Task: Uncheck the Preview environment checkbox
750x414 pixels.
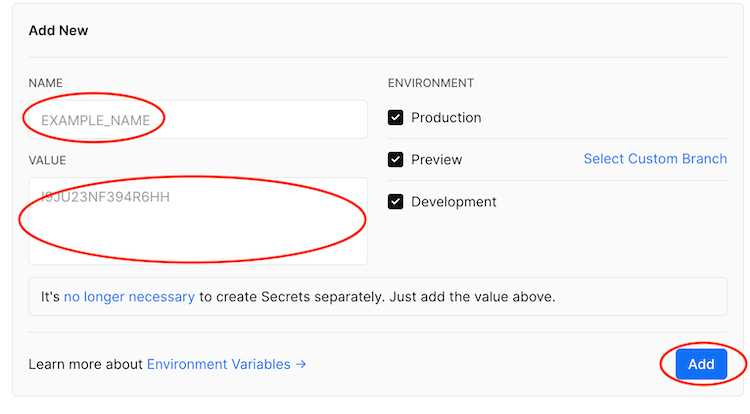Action: 396,159
